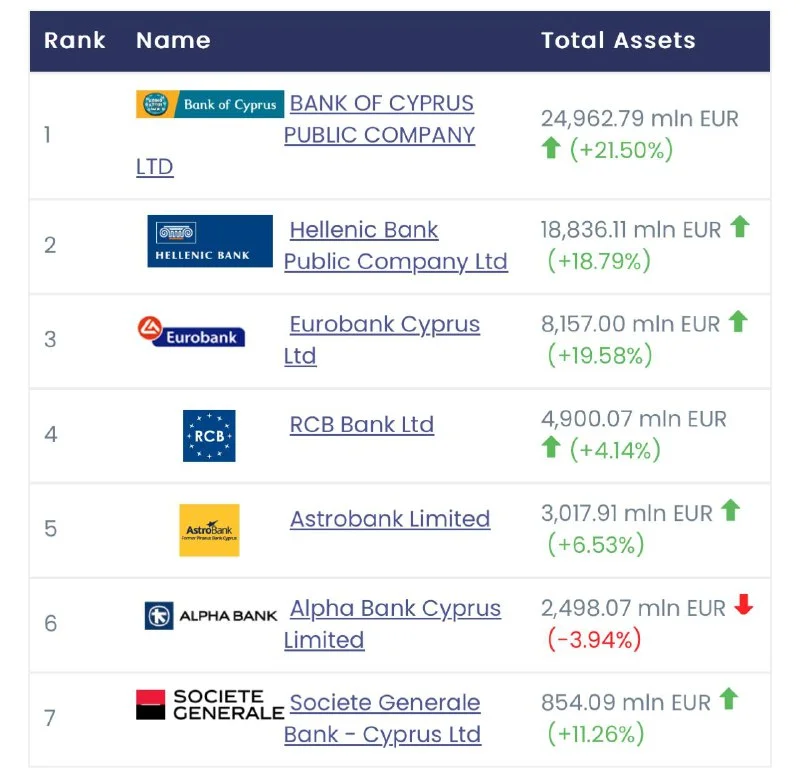This screenshot has width=800, height=782.
Task: Click the AstroBank yellow logo
Action: 209,530
